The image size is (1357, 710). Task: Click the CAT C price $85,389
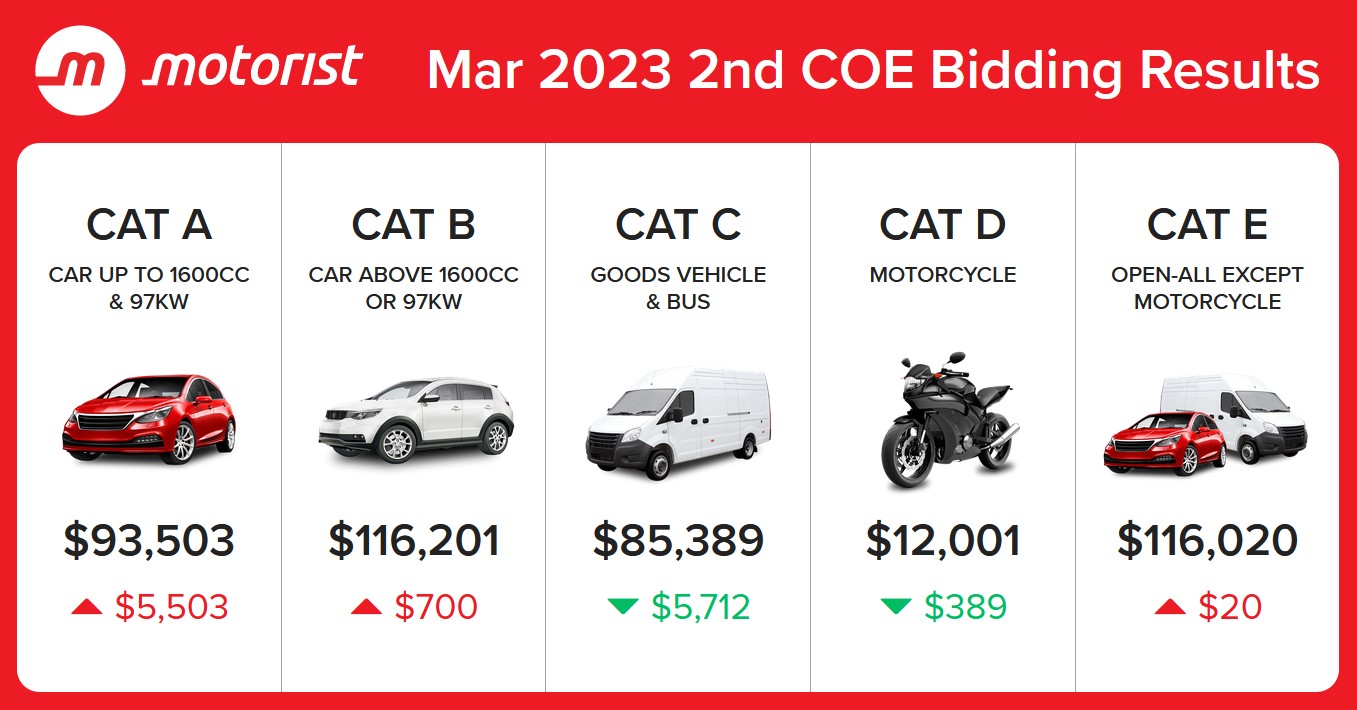(x=678, y=541)
